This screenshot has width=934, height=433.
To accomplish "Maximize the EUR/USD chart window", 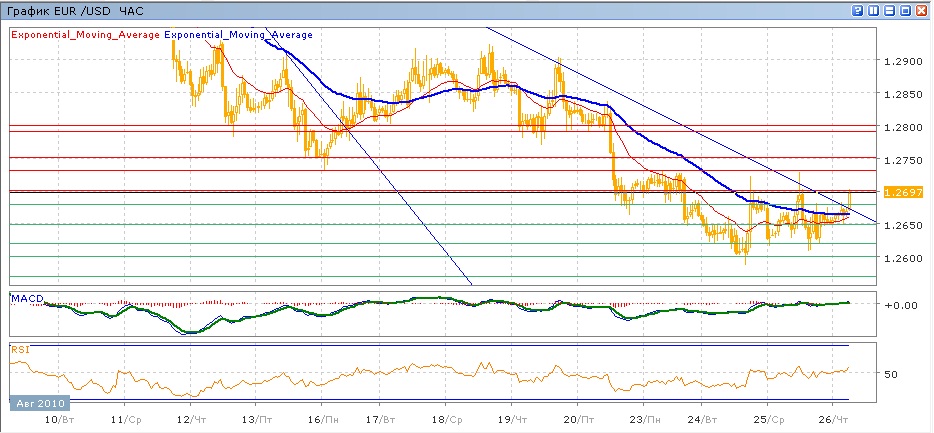I will 905,10.
